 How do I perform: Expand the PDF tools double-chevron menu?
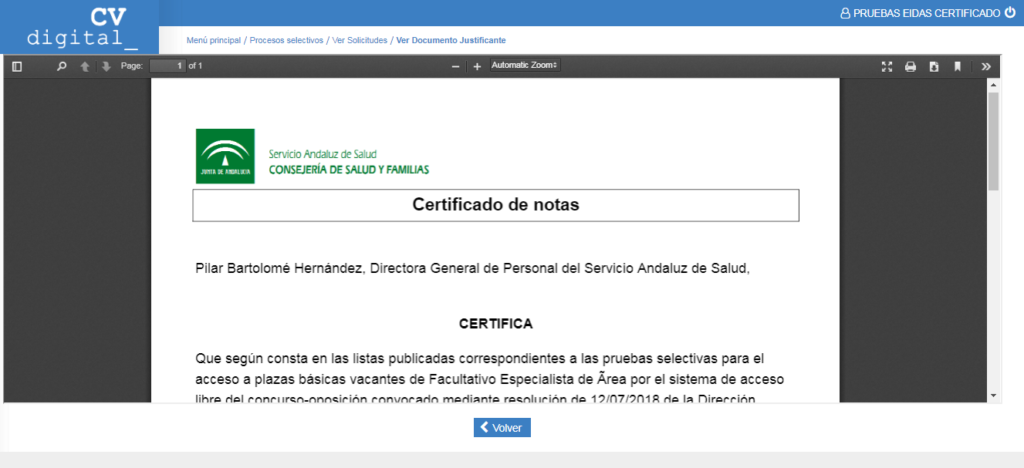click(x=986, y=66)
